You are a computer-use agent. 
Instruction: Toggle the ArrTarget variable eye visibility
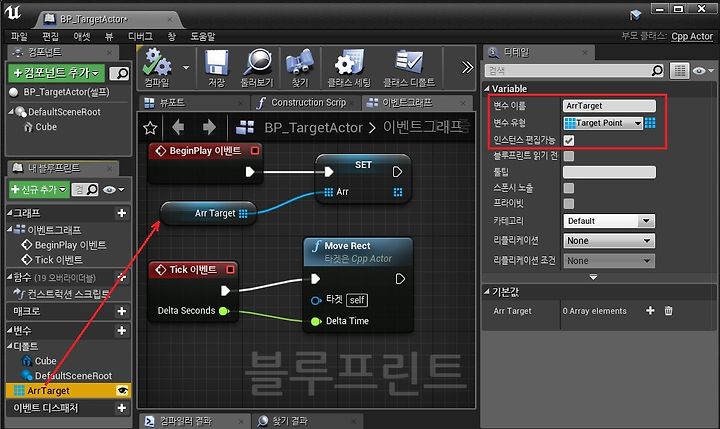(x=122, y=390)
